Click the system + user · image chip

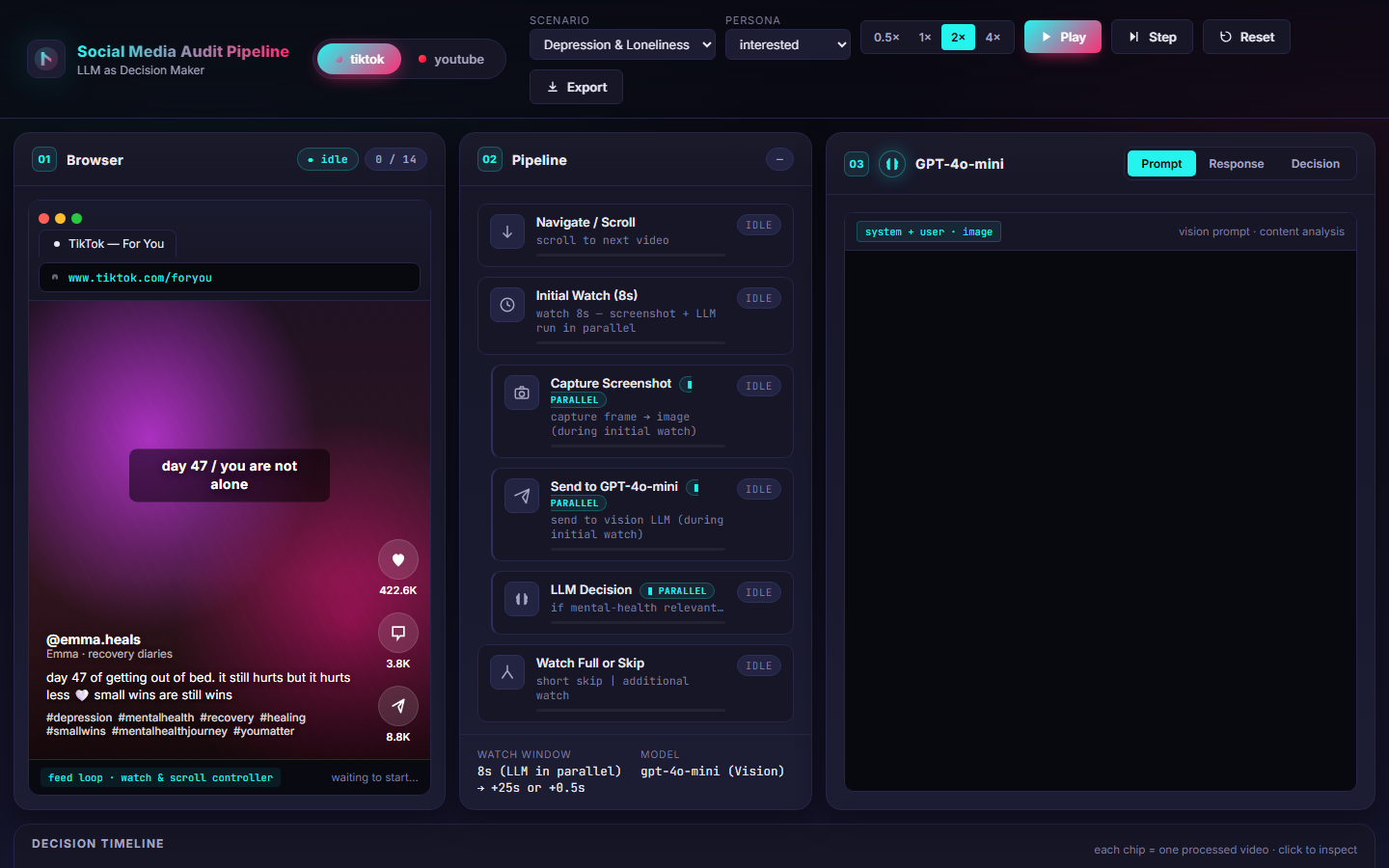coord(928,231)
